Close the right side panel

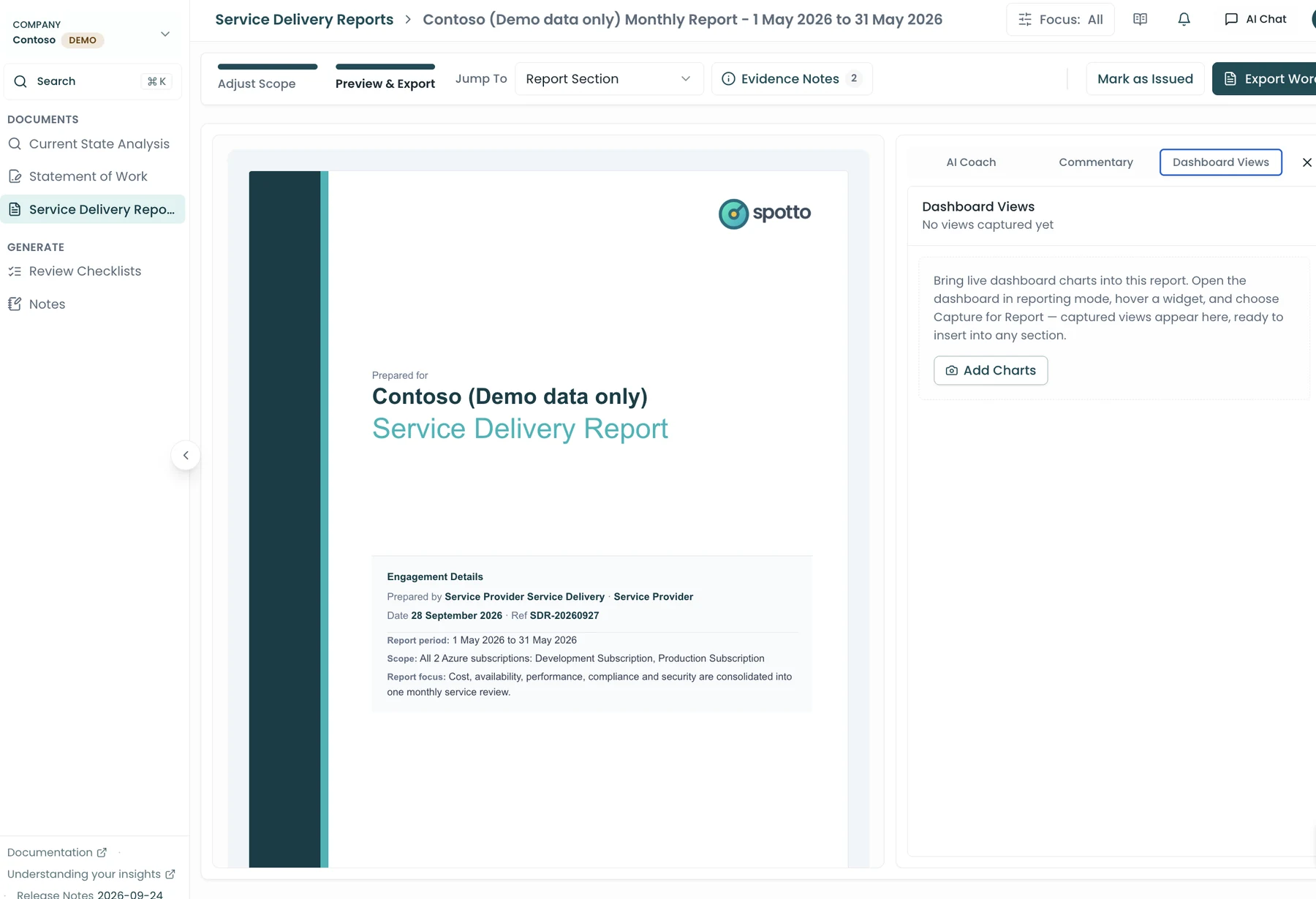1306,162
